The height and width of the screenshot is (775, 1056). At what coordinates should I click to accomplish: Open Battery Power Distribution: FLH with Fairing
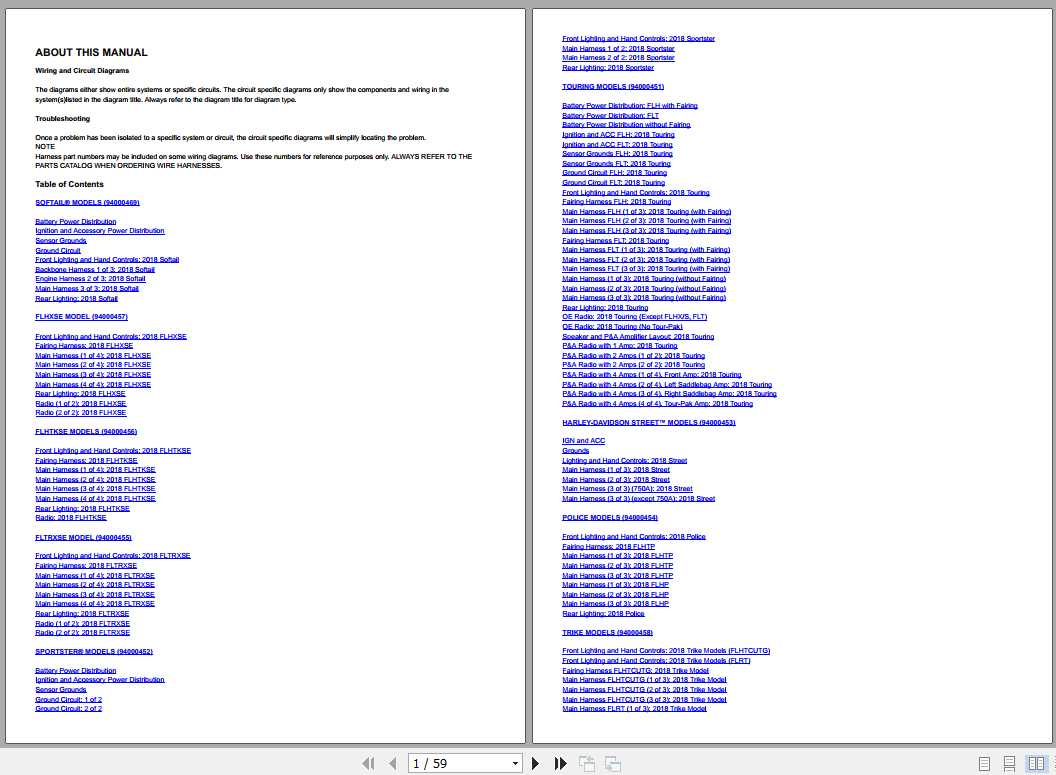tap(630, 106)
